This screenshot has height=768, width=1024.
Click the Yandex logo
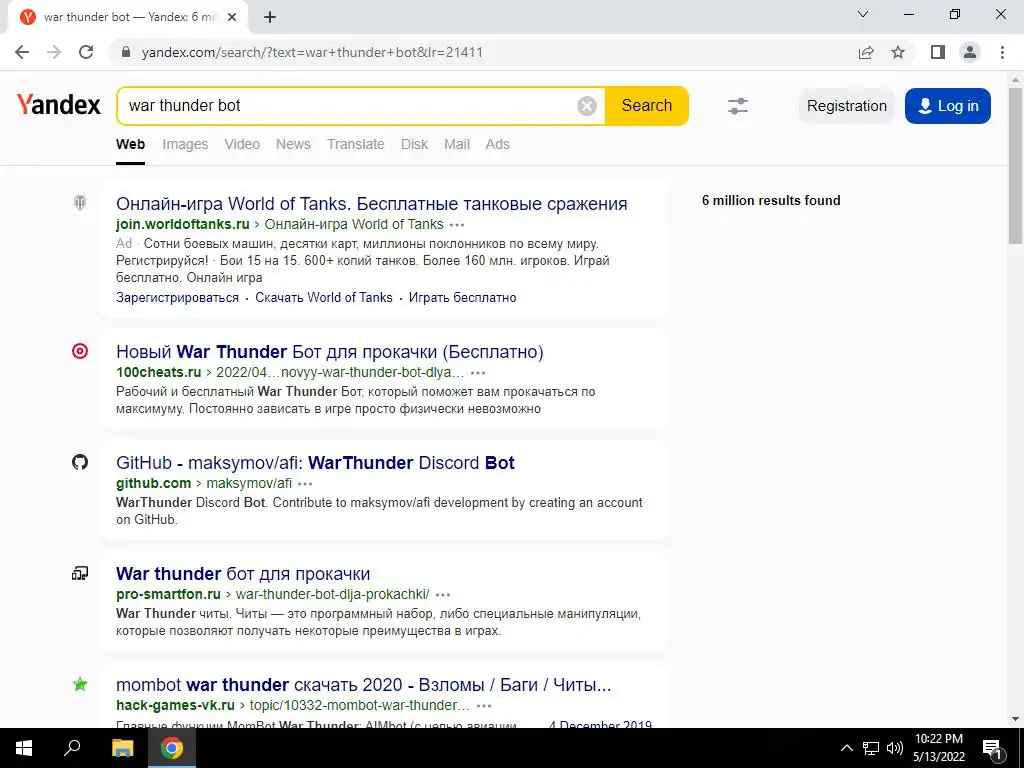(59, 104)
